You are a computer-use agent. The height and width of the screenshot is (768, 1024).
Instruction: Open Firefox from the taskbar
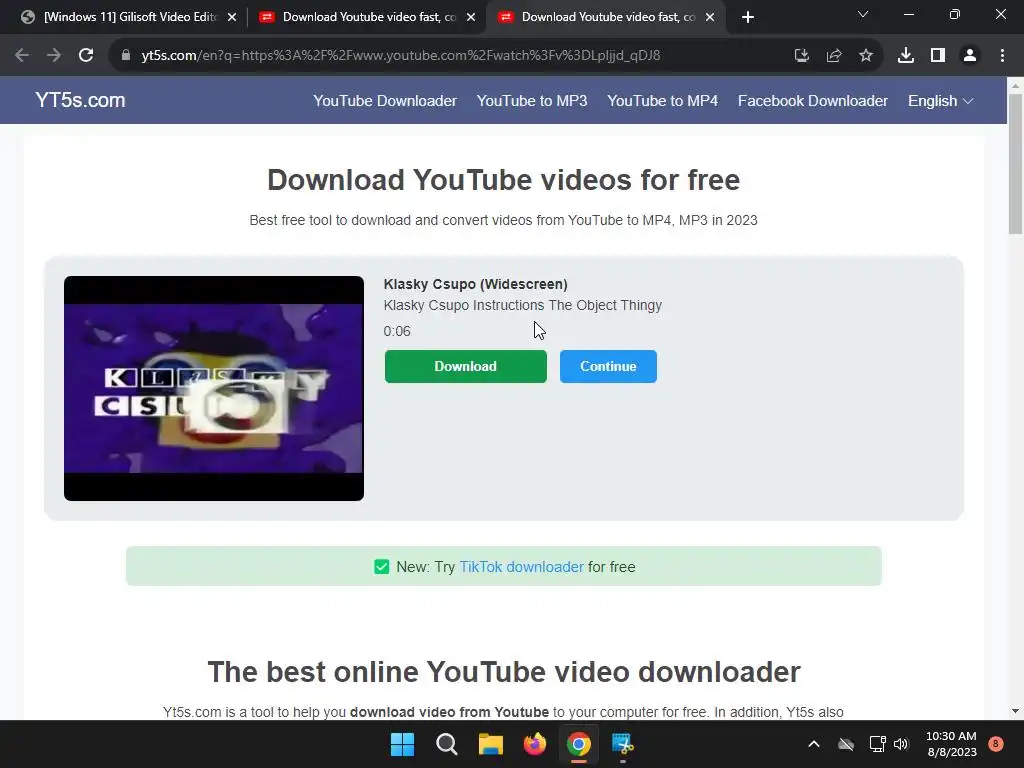[x=534, y=744]
